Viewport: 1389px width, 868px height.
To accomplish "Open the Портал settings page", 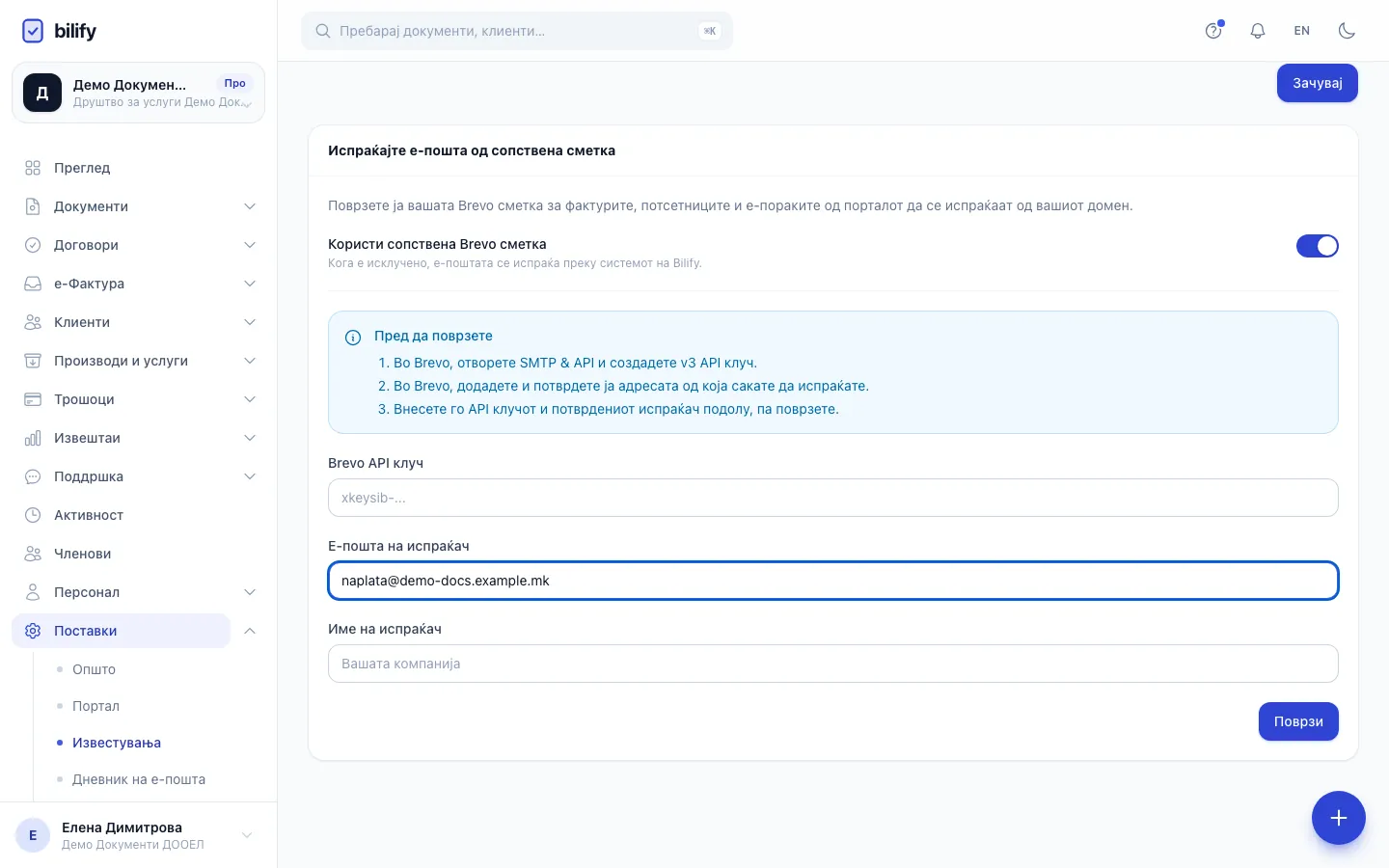I will (95, 706).
